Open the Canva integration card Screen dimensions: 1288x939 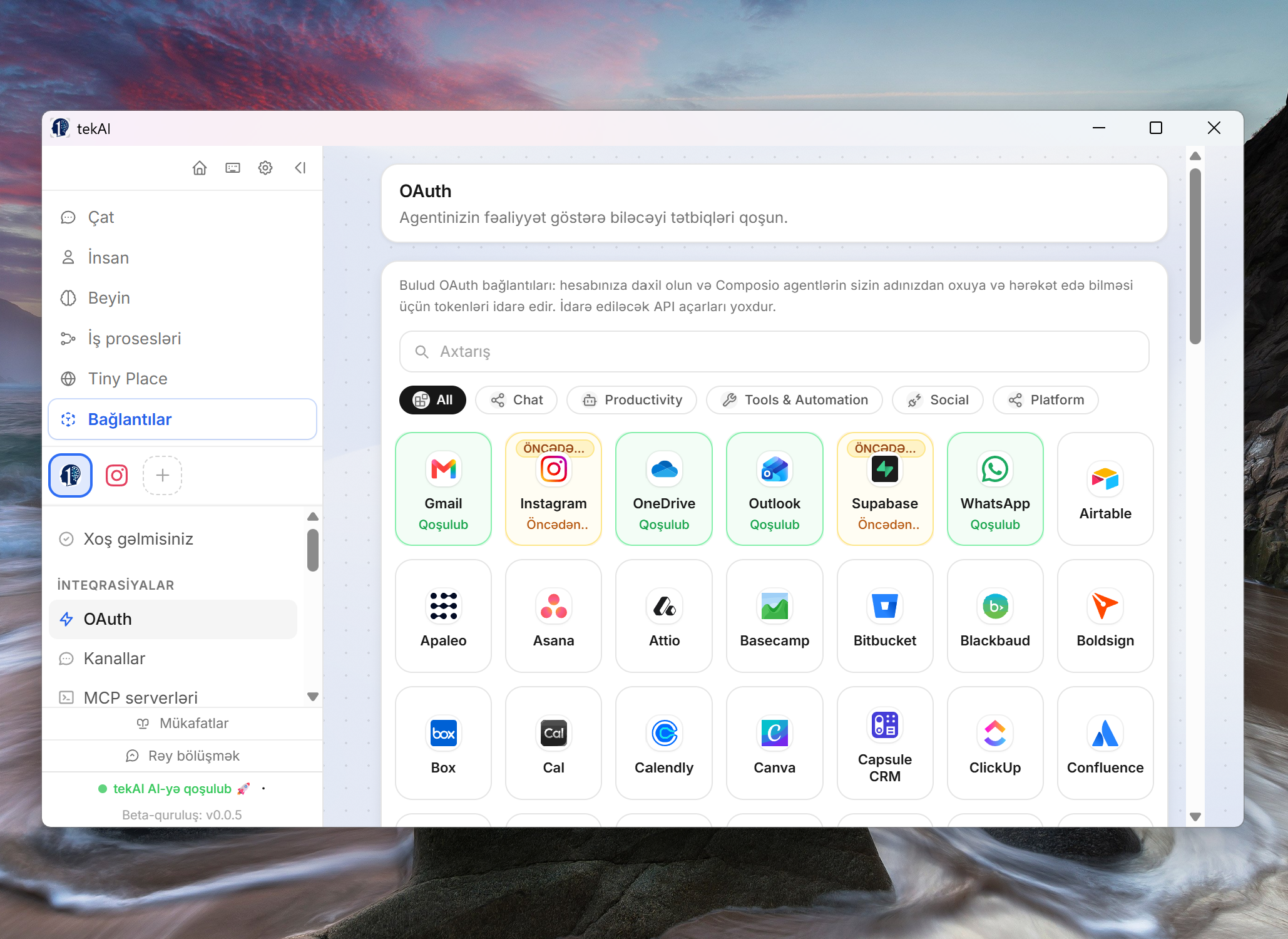(x=775, y=743)
